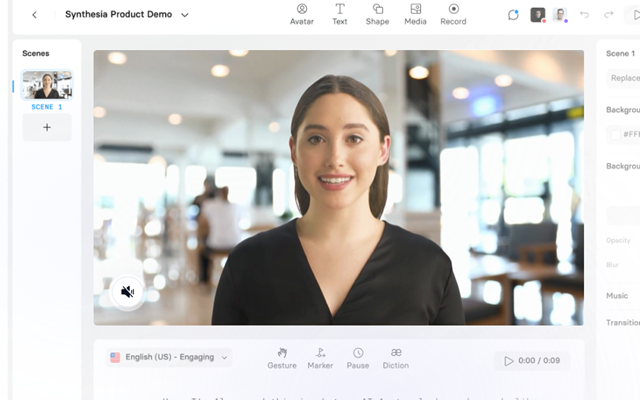Click the Transition label in right panel

[x=623, y=323]
